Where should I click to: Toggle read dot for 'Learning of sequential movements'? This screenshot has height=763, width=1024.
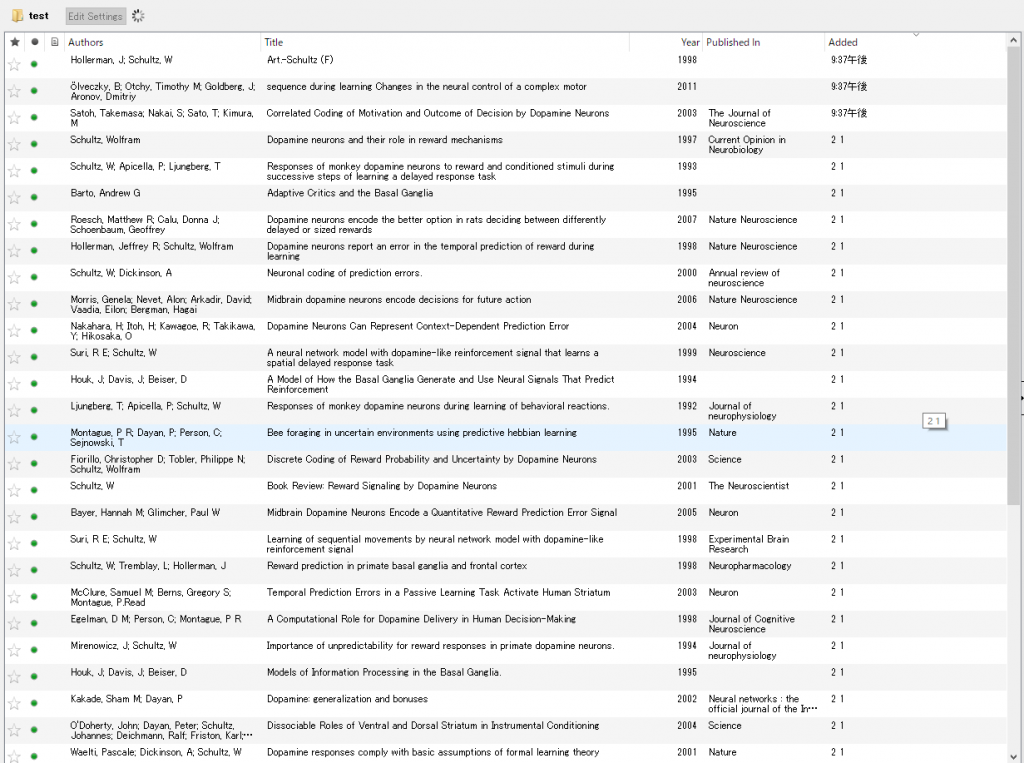34,544
